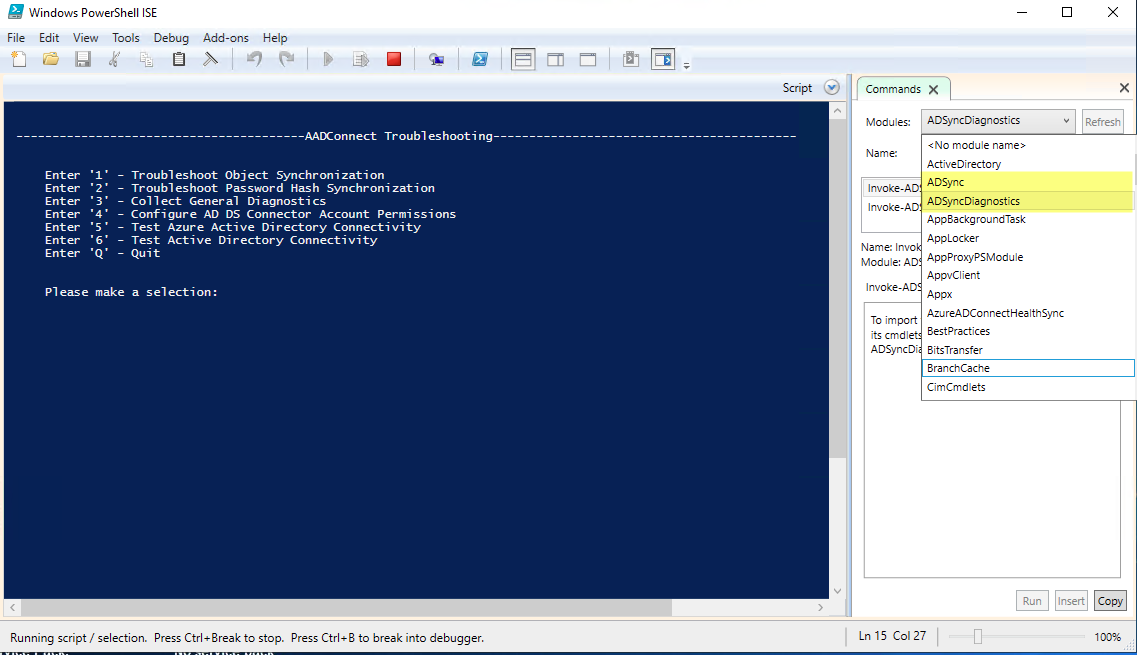Viewport: 1137px width, 655px height.
Task: Select AppvClient module
Action: click(x=1028, y=275)
